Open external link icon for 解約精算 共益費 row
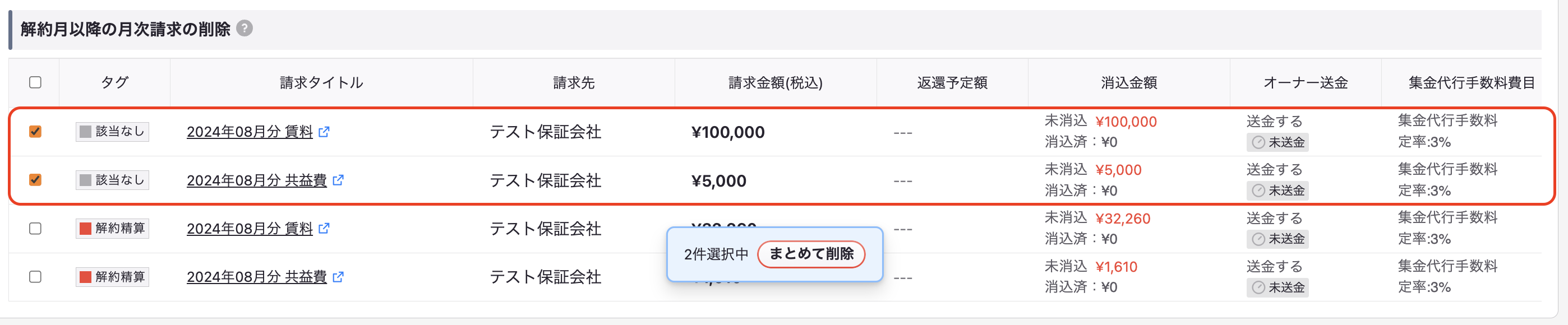The image size is (1568, 325). pyautogui.click(x=338, y=277)
